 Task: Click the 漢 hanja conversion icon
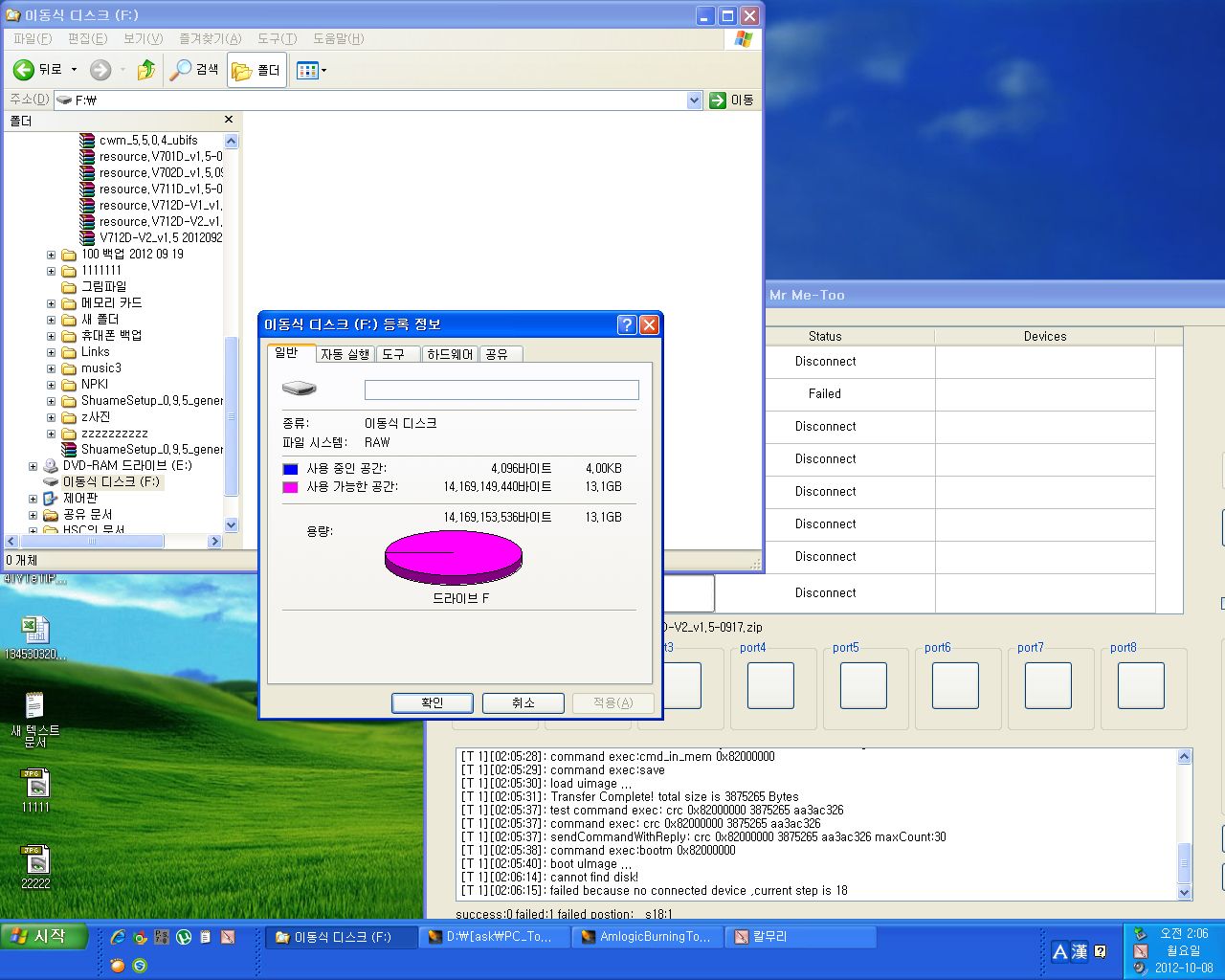(1080, 951)
